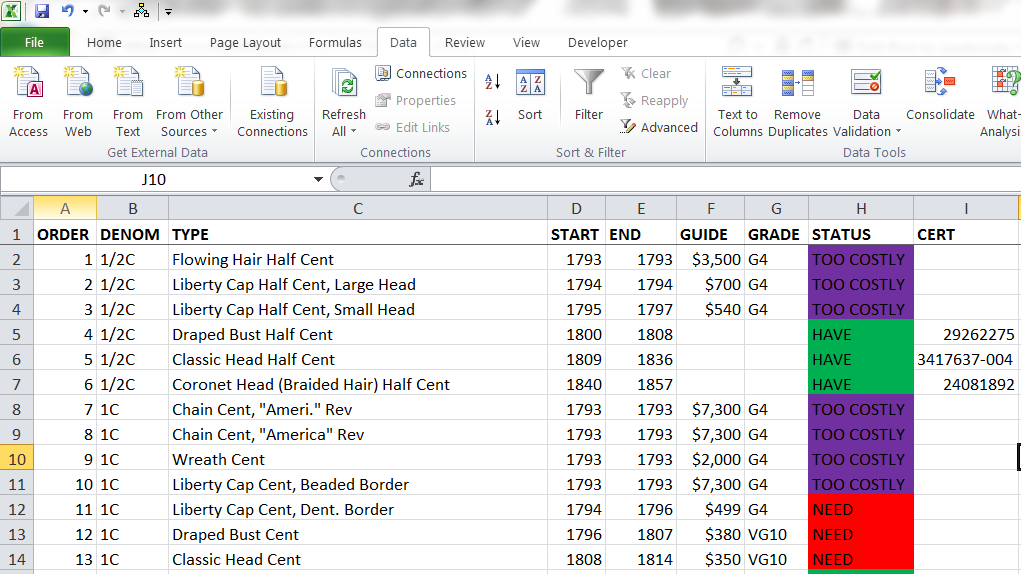Undo the last action
Viewport: 1021px width, 574px height.
(68, 11)
